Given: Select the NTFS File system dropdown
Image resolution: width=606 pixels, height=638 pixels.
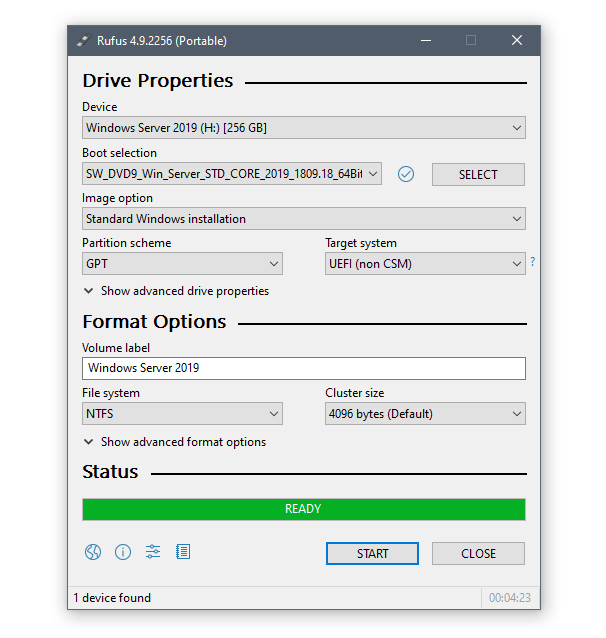Looking at the screenshot, I should [x=182, y=414].
